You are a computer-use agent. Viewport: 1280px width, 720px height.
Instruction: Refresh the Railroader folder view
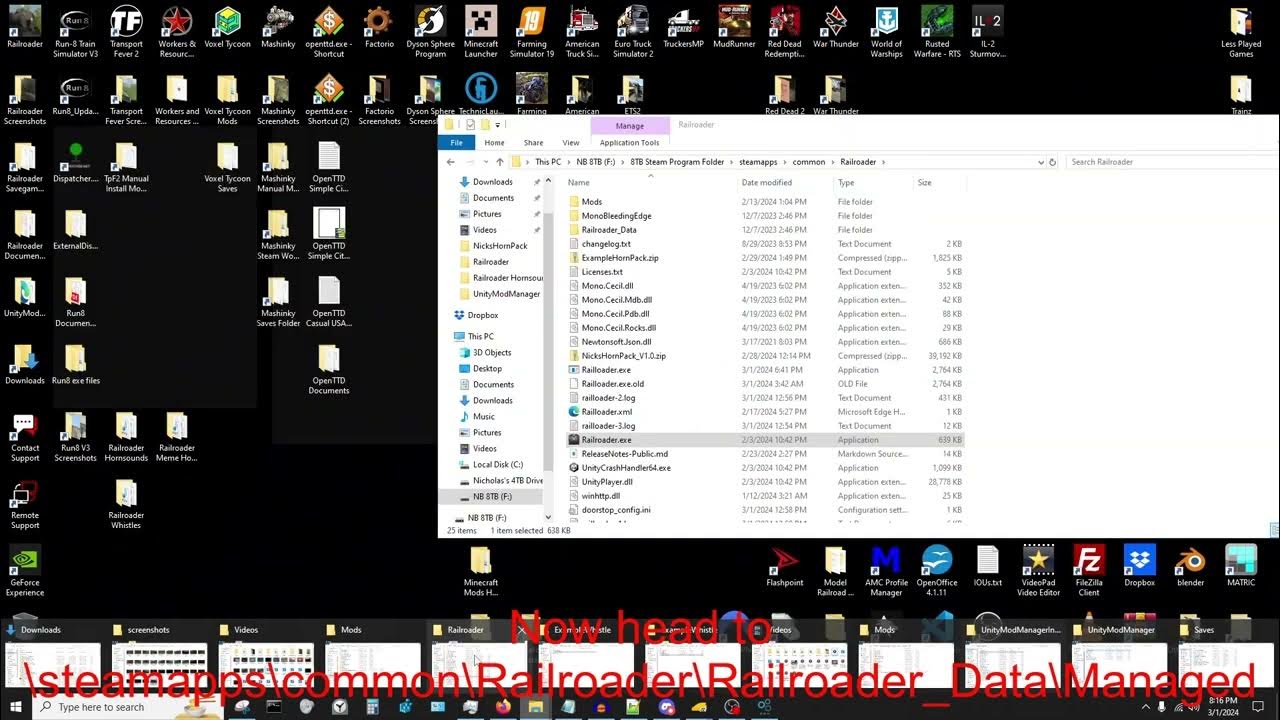pos(1052,162)
